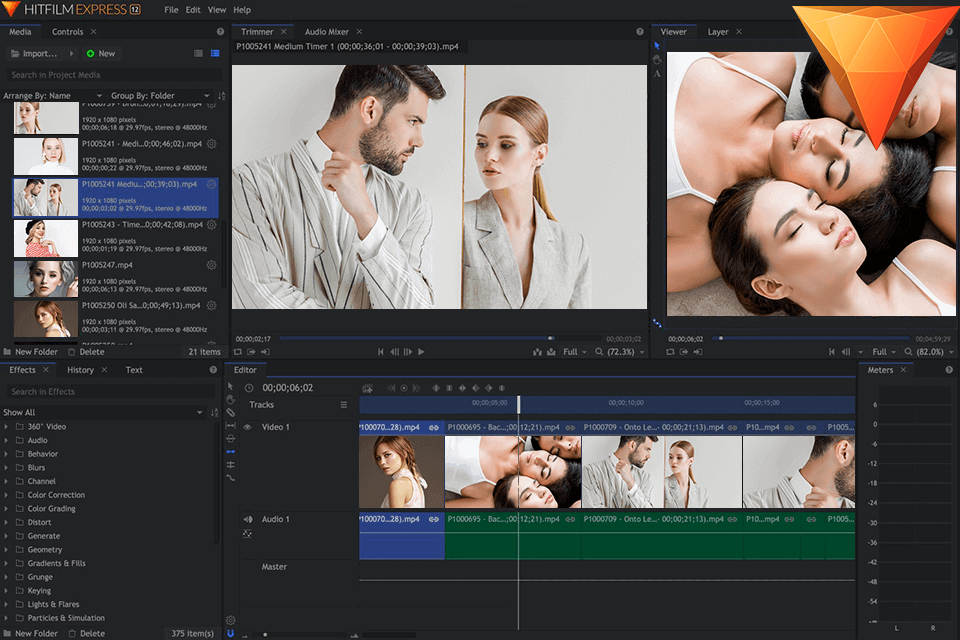Select the Slide tool in the Editor
960x640 pixels.
click(x=230, y=439)
